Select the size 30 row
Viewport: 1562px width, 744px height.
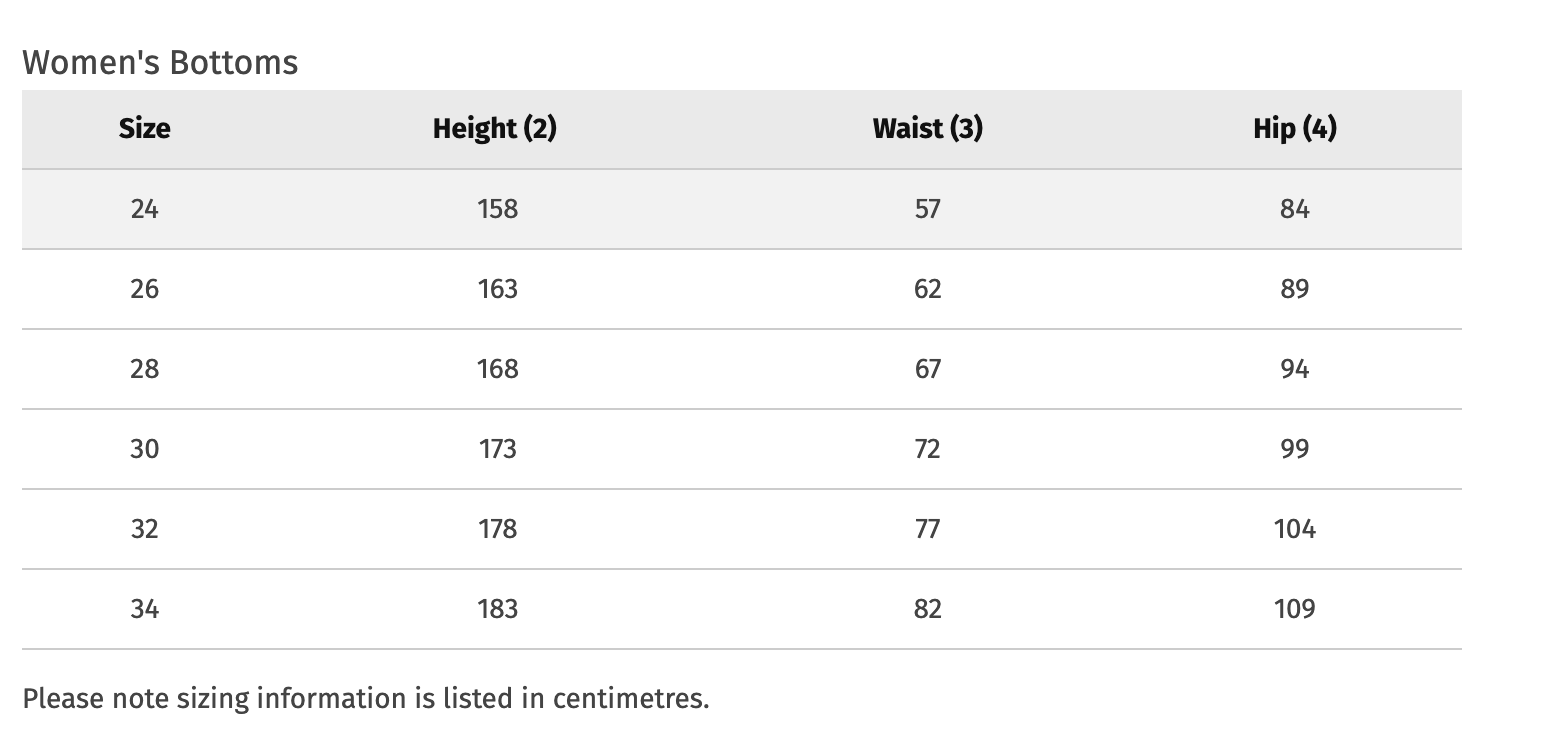coord(742,449)
